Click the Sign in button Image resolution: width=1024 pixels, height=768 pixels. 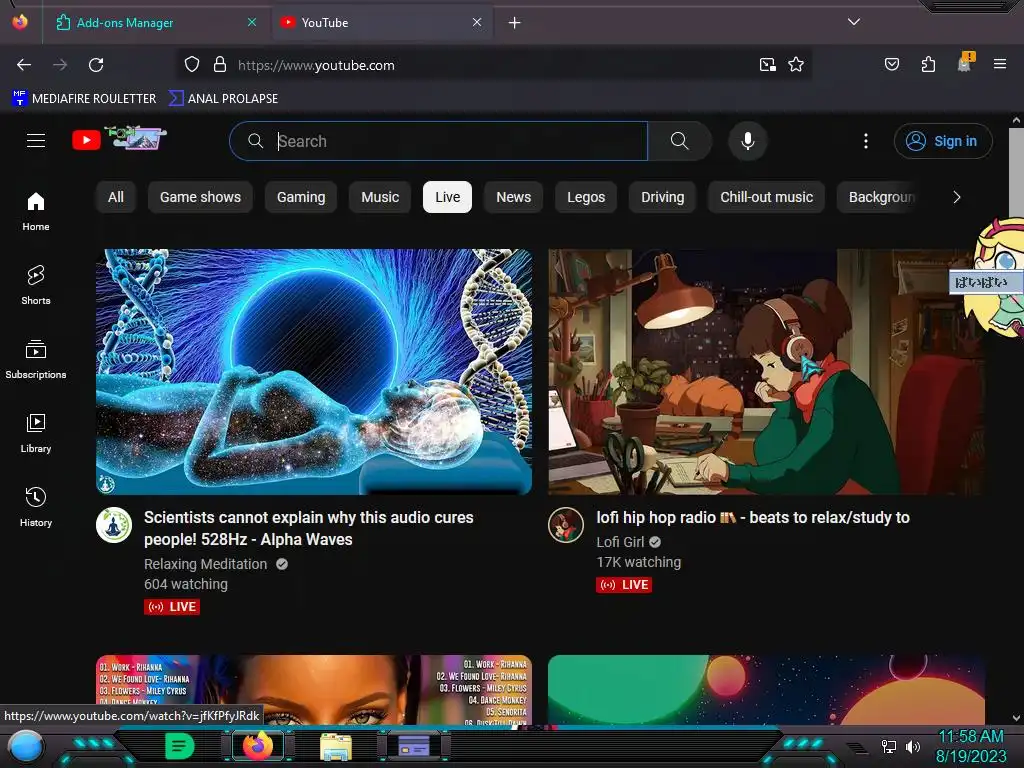(943, 141)
